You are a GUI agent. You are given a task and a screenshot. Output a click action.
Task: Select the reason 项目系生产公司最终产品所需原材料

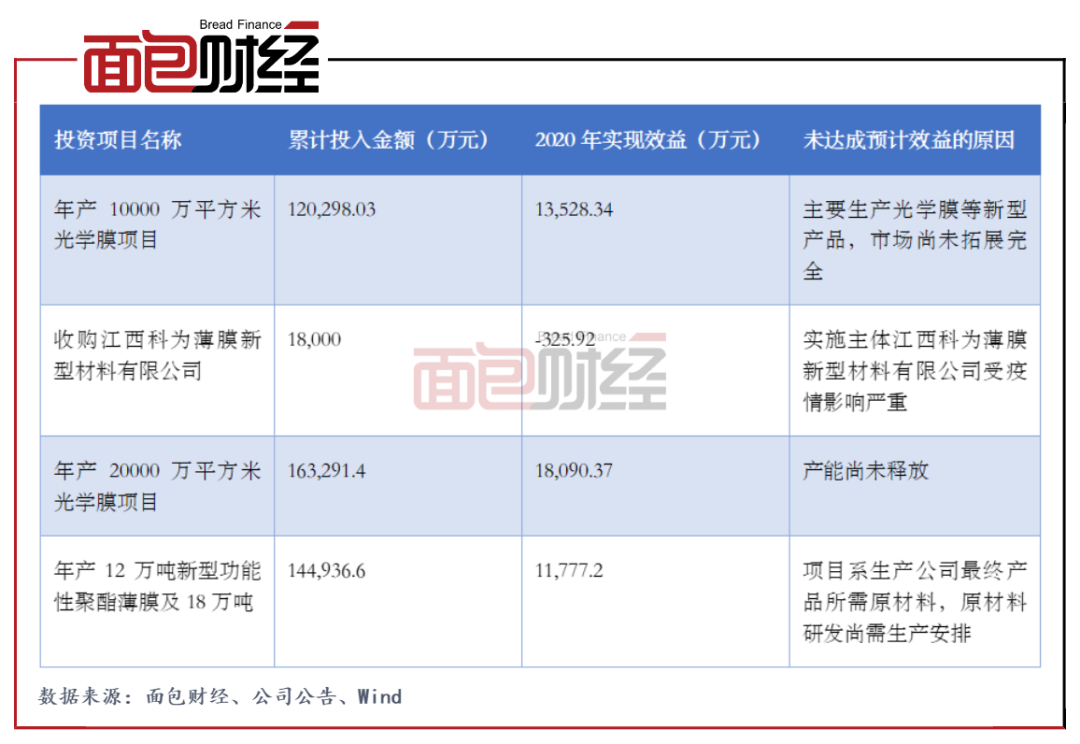[x=915, y=601]
